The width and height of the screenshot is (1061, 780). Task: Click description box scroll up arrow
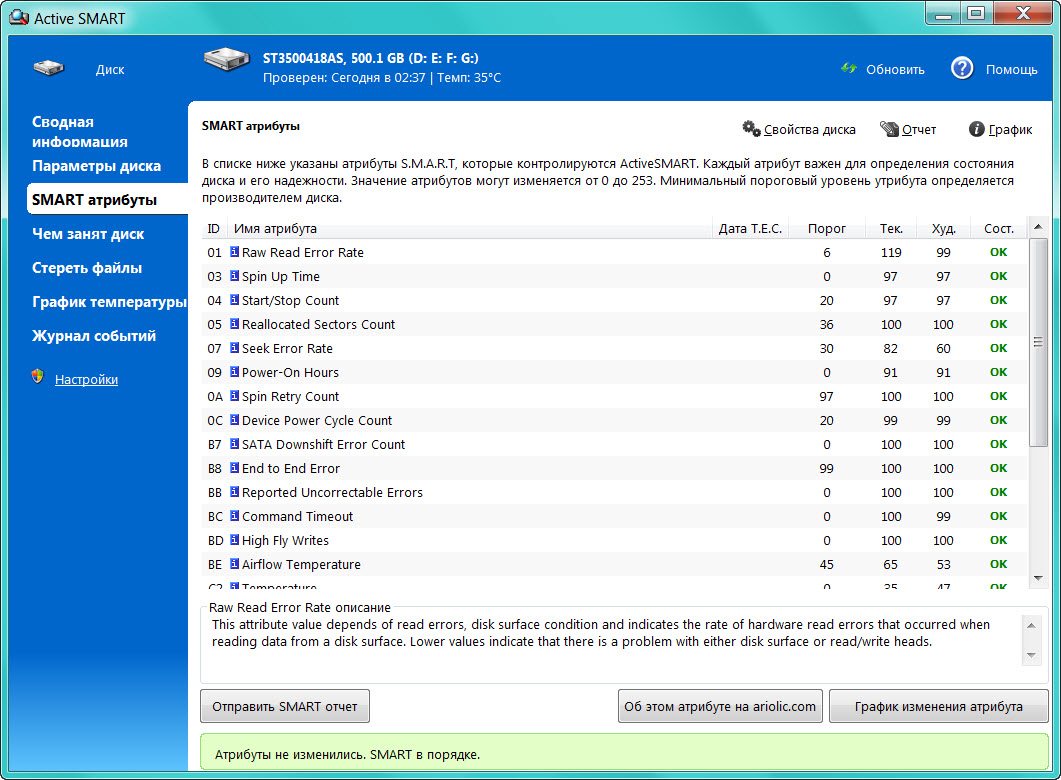(1031, 626)
